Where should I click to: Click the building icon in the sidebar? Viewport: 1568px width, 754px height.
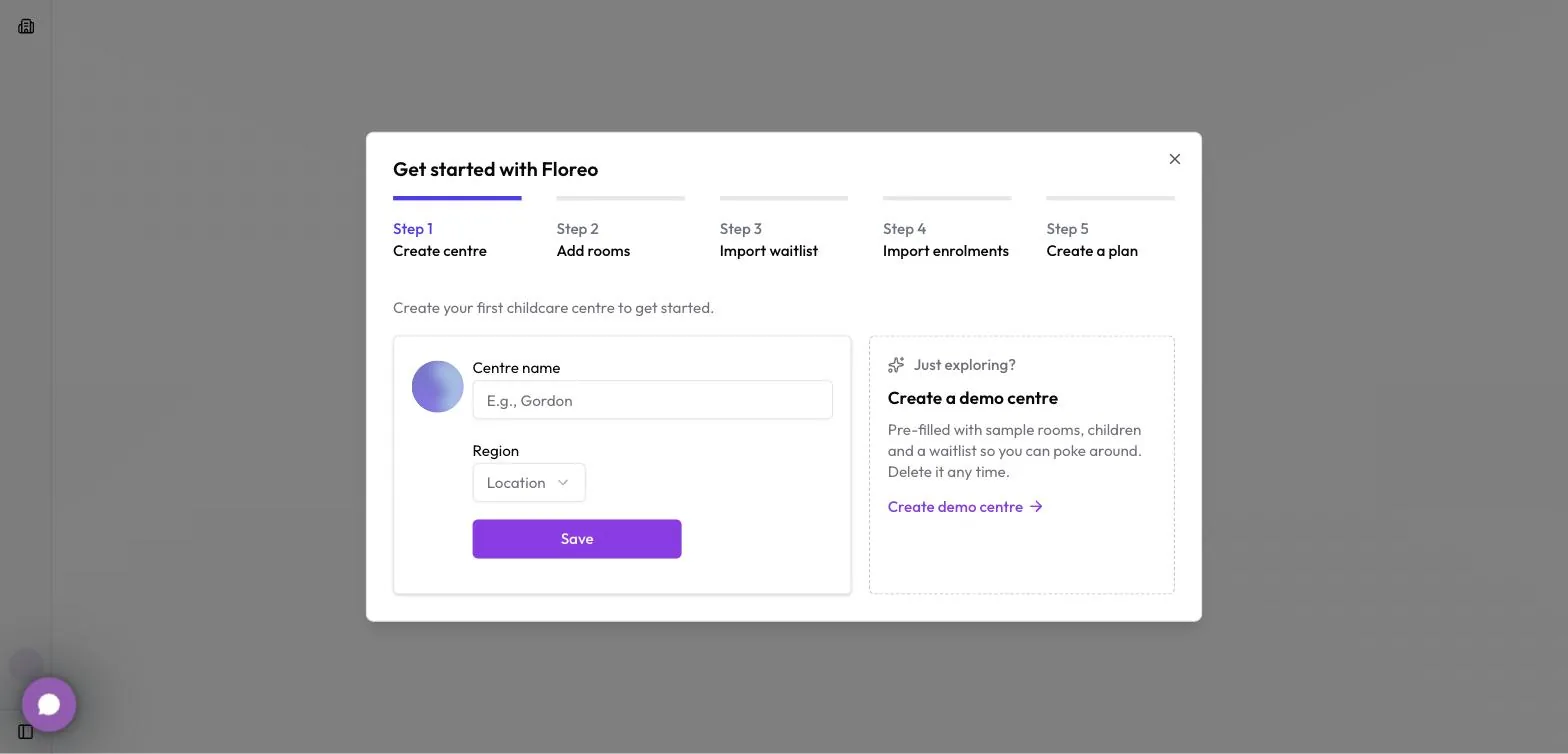[x=26, y=27]
